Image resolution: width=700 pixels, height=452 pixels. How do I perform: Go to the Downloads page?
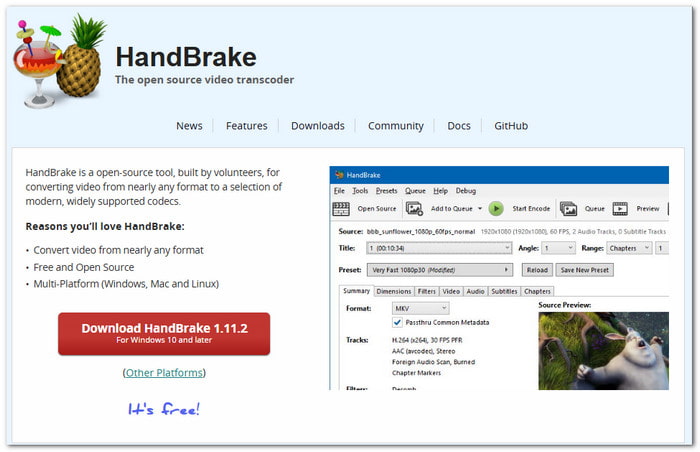(318, 126)
